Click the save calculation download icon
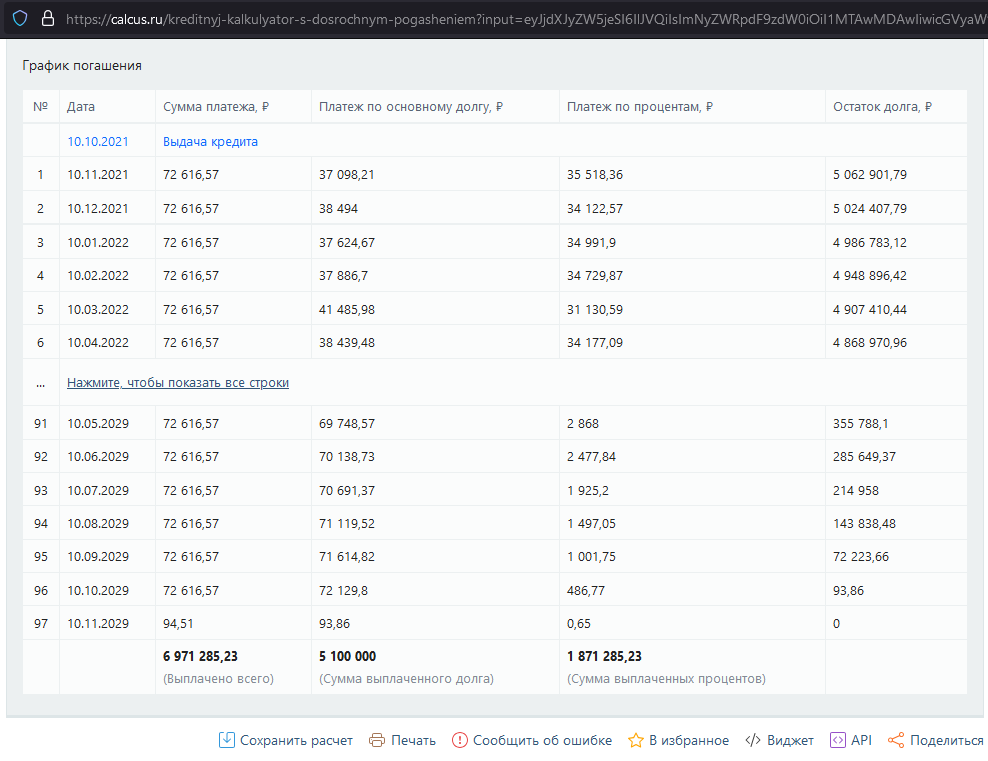 (x=227, y=740)
